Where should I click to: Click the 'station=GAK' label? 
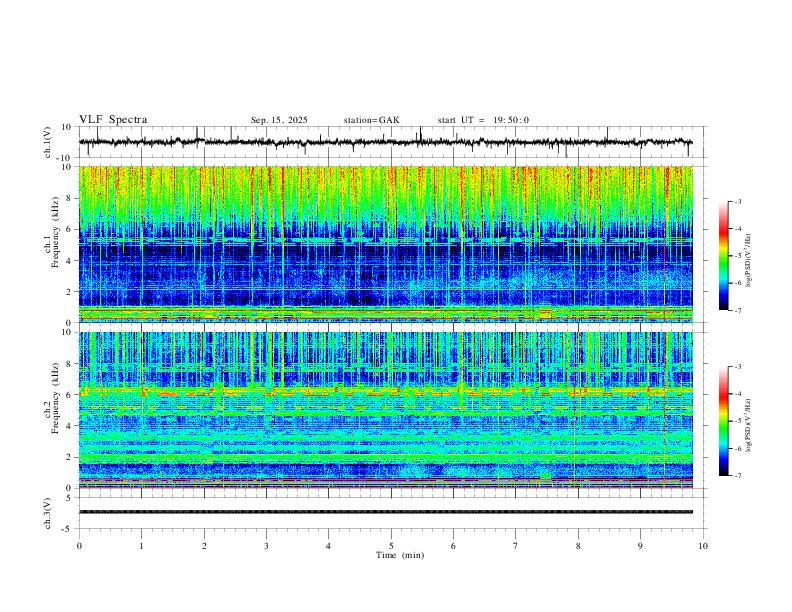point(371,120)
